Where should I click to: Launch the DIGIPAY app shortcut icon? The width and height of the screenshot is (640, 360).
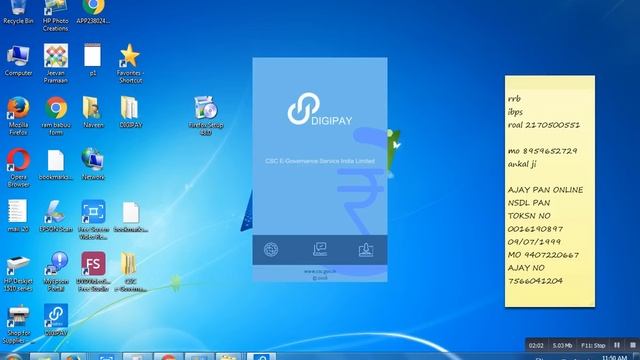(x=56, y=320)
